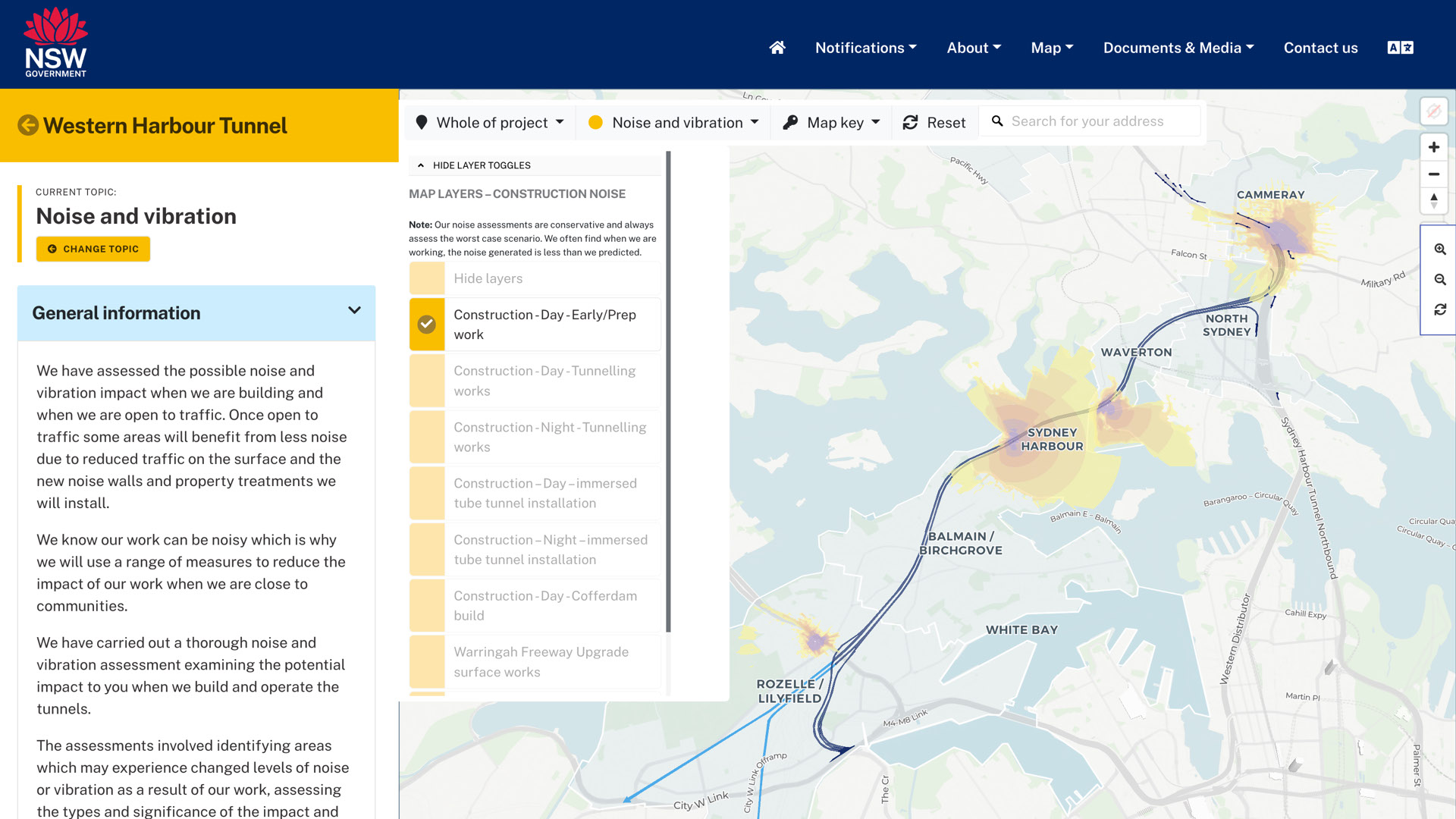The width and height of the screenshot is (1456, 819).
Task: Click the refresh icon on the right side panel
Action: pos(1439,310)
